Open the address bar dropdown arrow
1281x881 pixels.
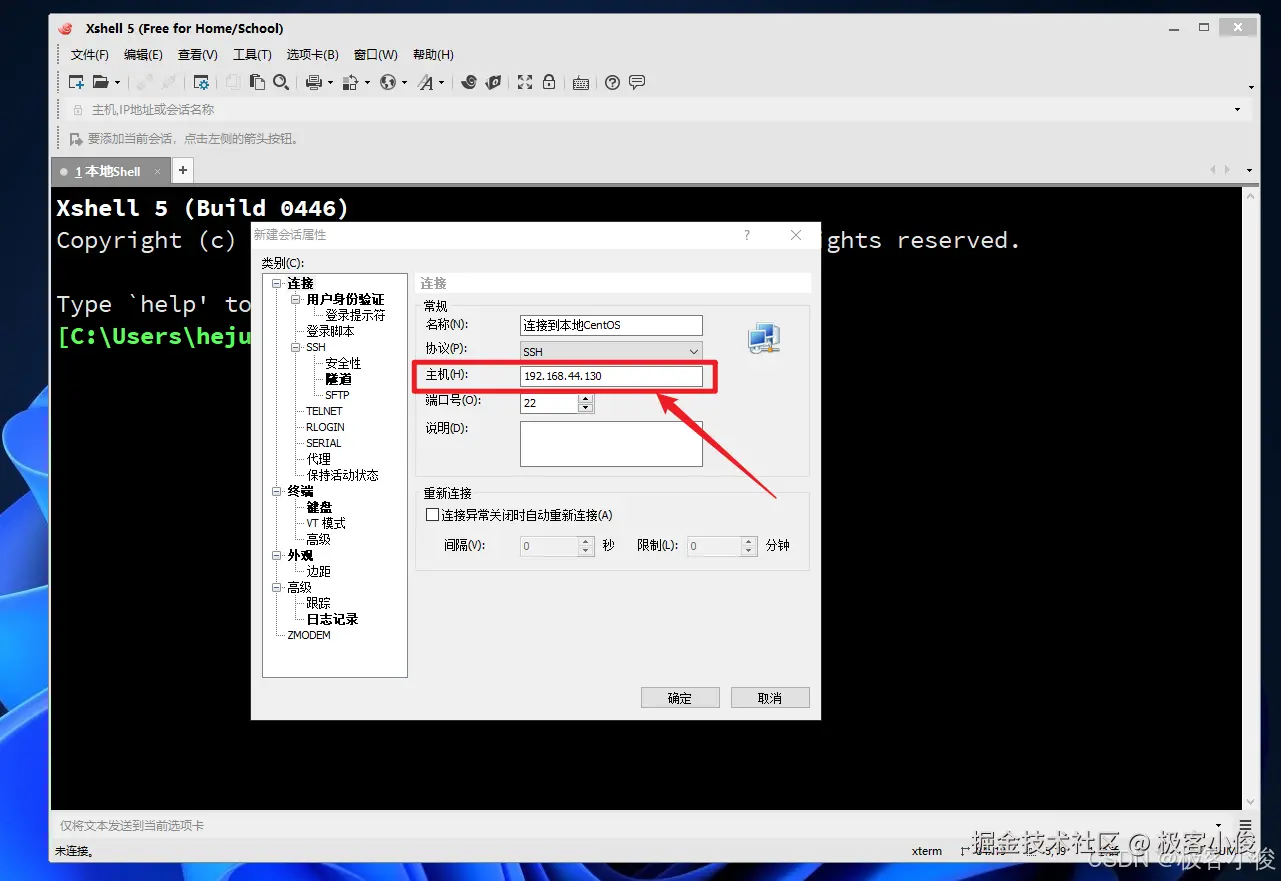tap(1237, 110)
